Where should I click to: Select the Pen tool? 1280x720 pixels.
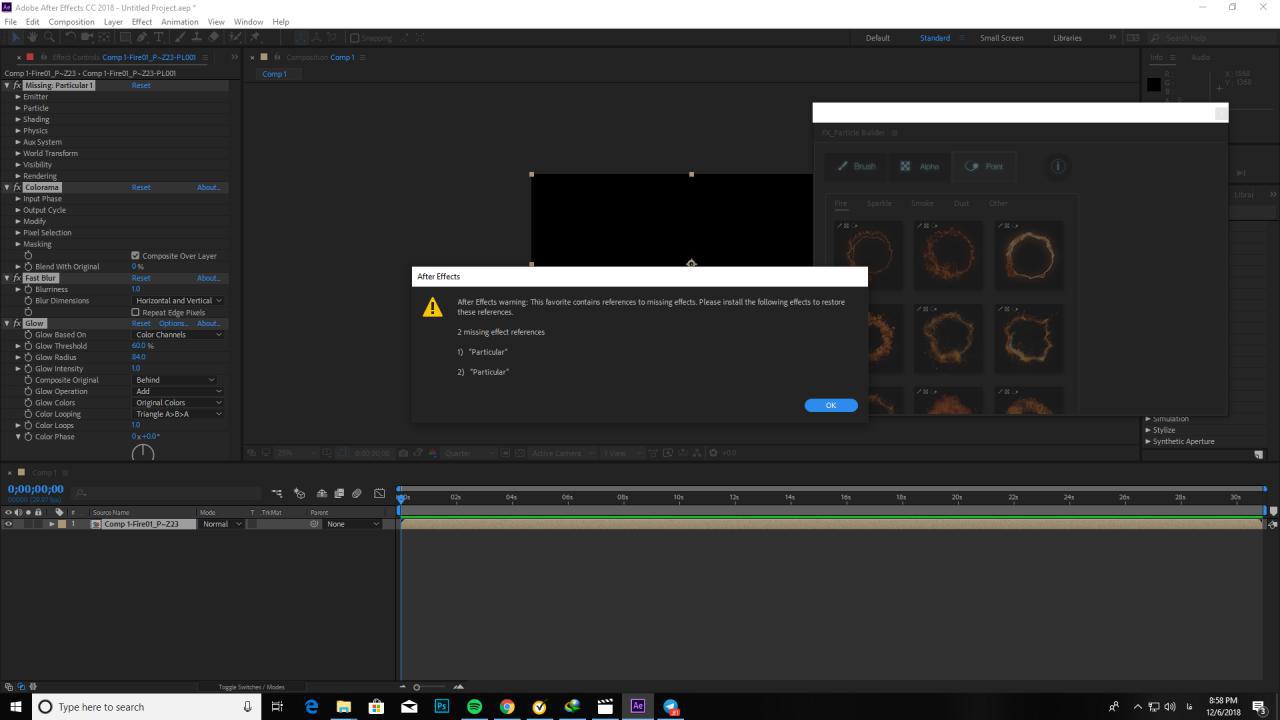coord(142,37)
